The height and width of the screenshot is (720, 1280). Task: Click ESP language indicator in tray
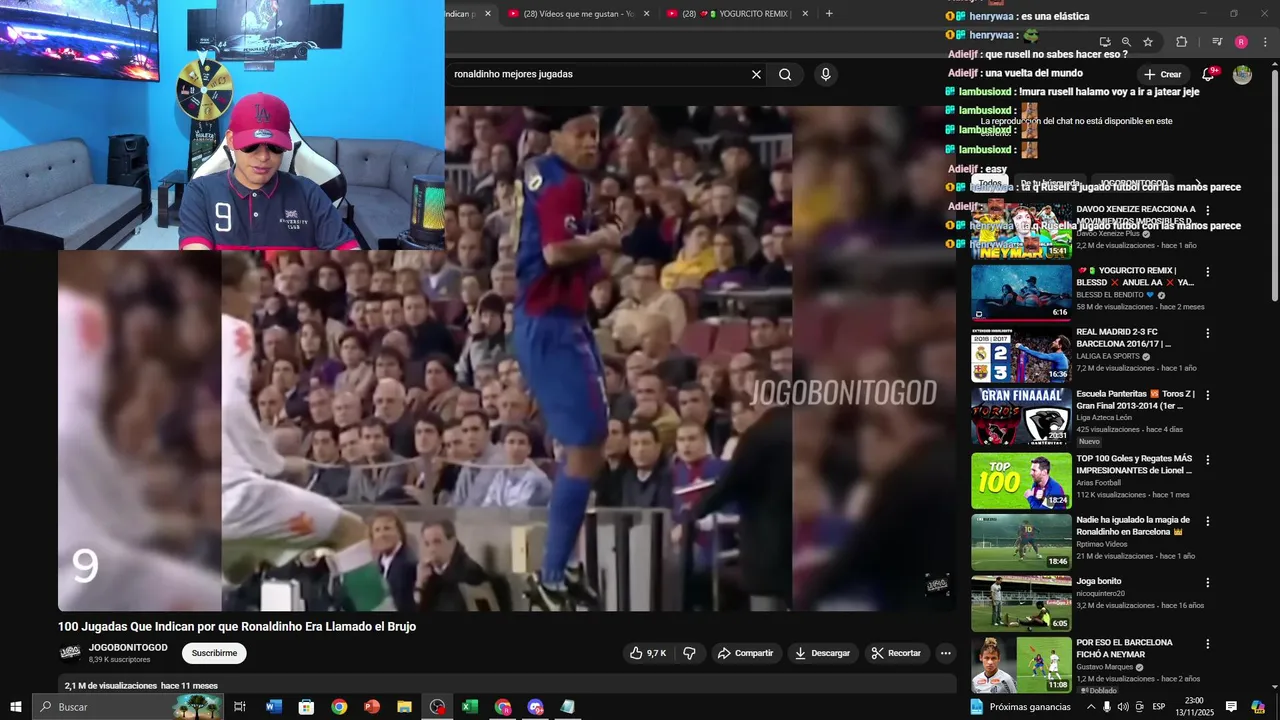1159,707
